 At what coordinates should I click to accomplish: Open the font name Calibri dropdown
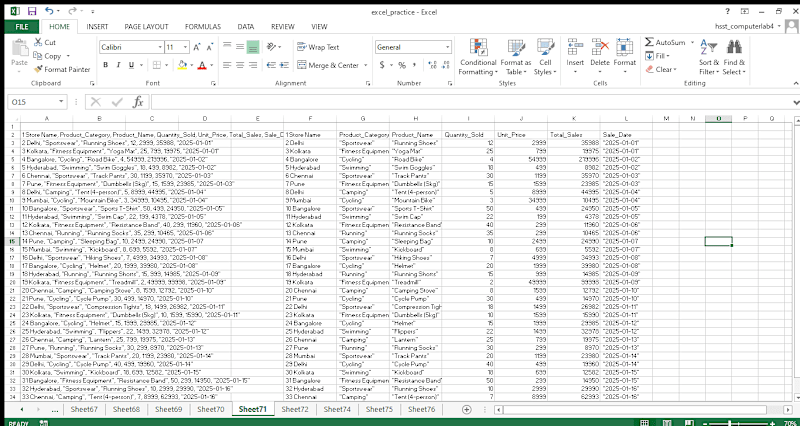coord(160,47)
